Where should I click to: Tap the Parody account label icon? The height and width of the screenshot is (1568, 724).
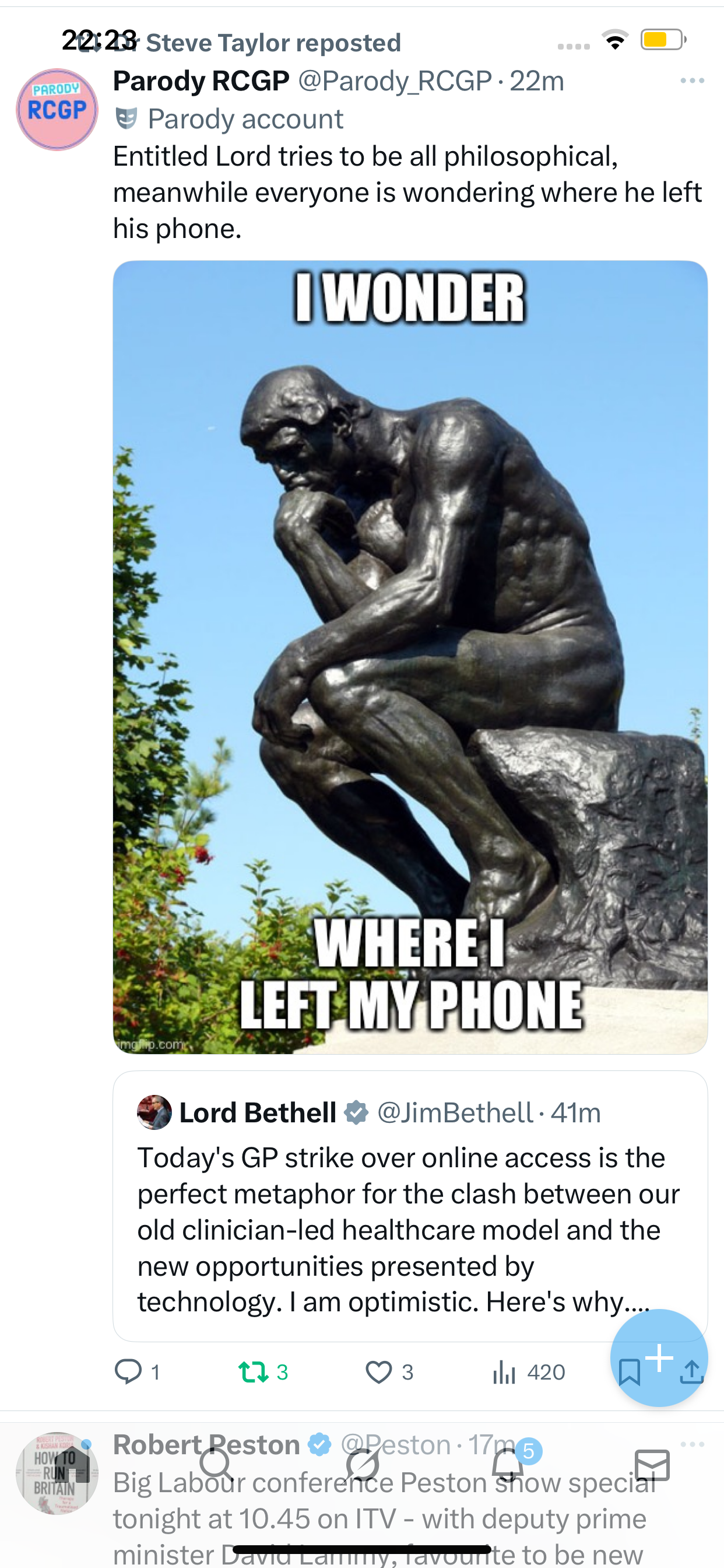pyautogui.click(x=126, y=118)
